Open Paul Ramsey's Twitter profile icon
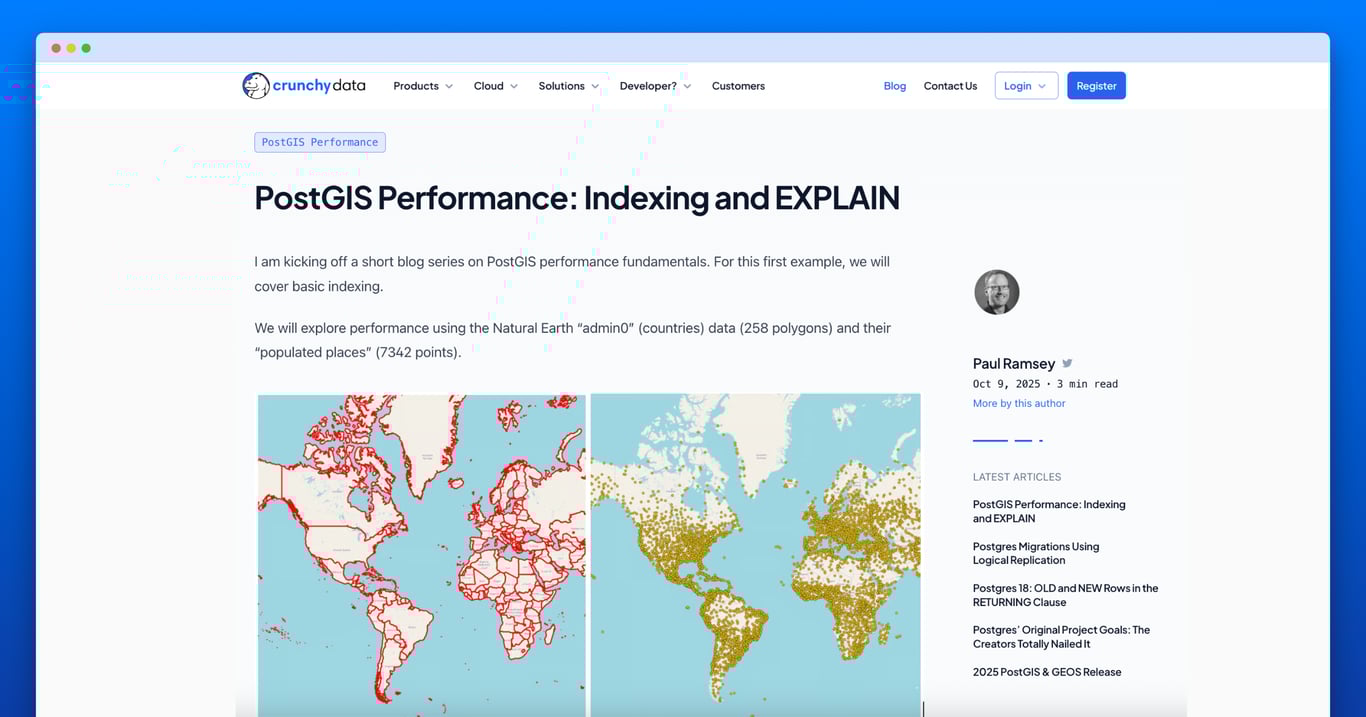The height and width of the screenshot is (717, 1366). coord(1066,362)
